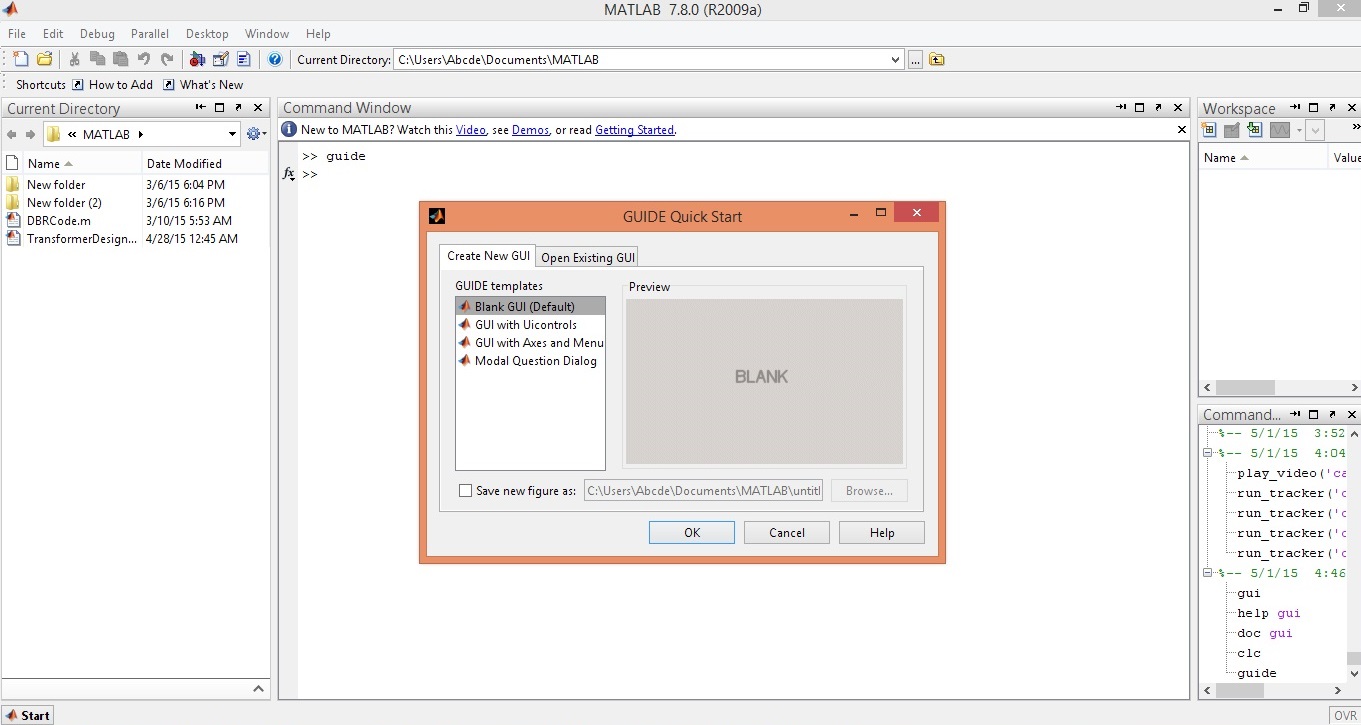Switch to the Open Existing GUI tab

click(587, 257)
